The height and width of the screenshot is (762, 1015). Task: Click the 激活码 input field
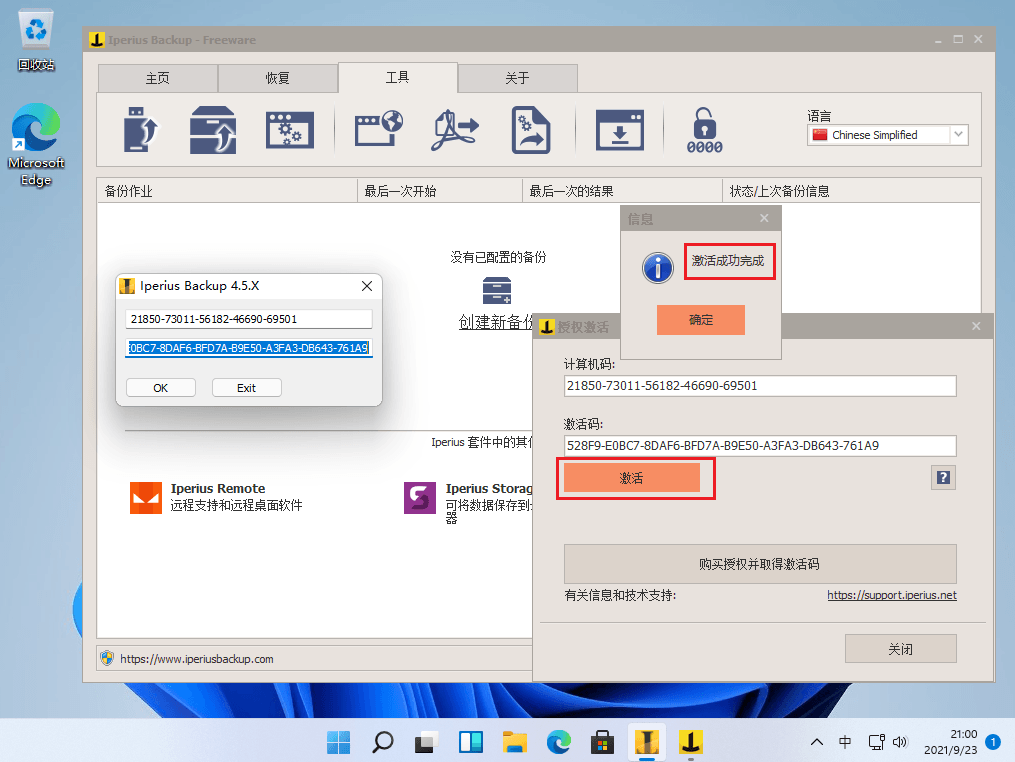pos(760,445)
